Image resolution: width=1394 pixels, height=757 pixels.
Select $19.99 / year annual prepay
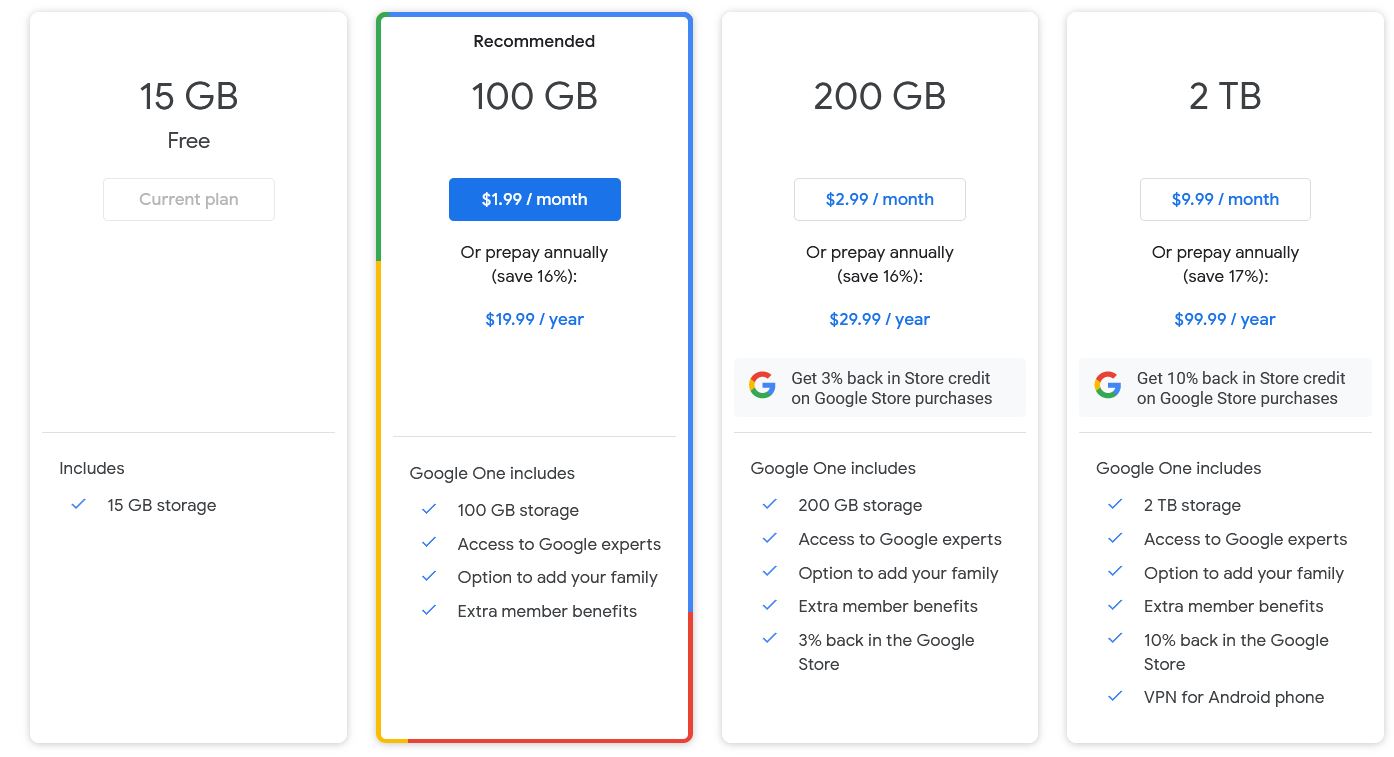pyautogui.click(x=534, y=319)
